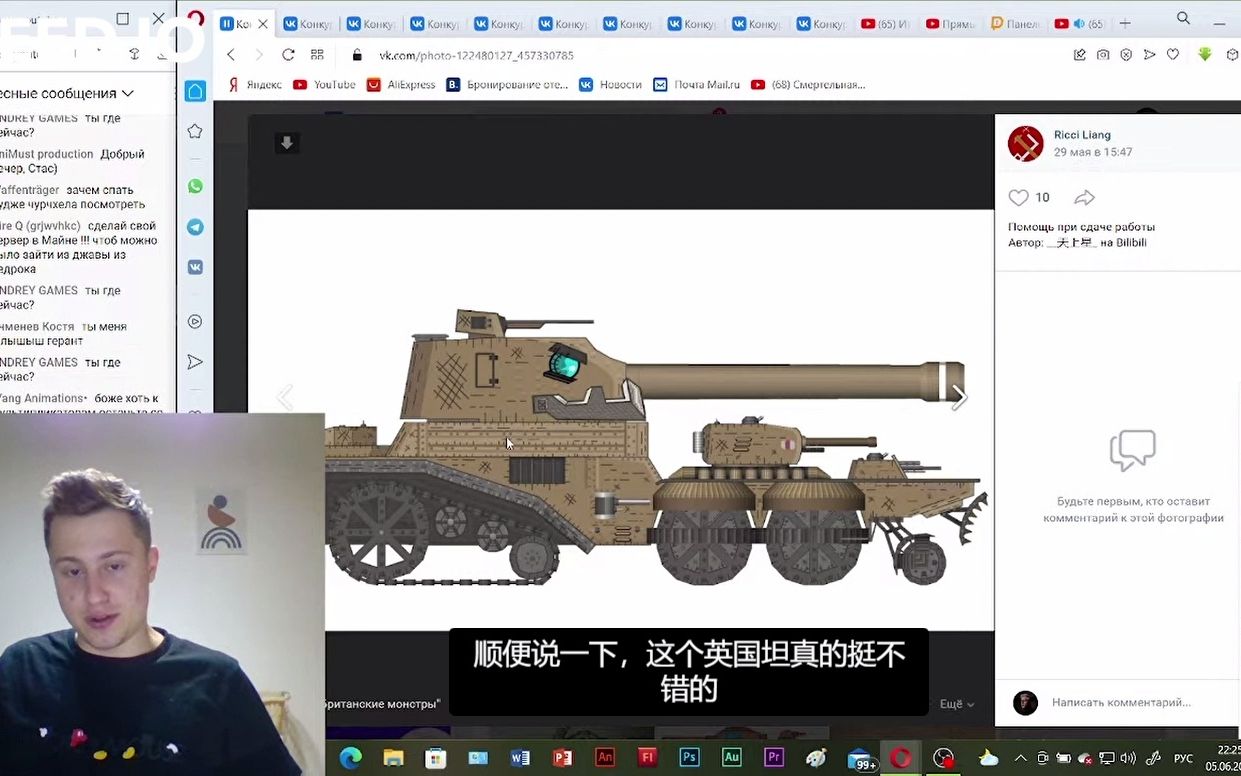Expand the chat messages filter dropdown
The height and width of the screenshot is (776, 1241).
[127, 93]
